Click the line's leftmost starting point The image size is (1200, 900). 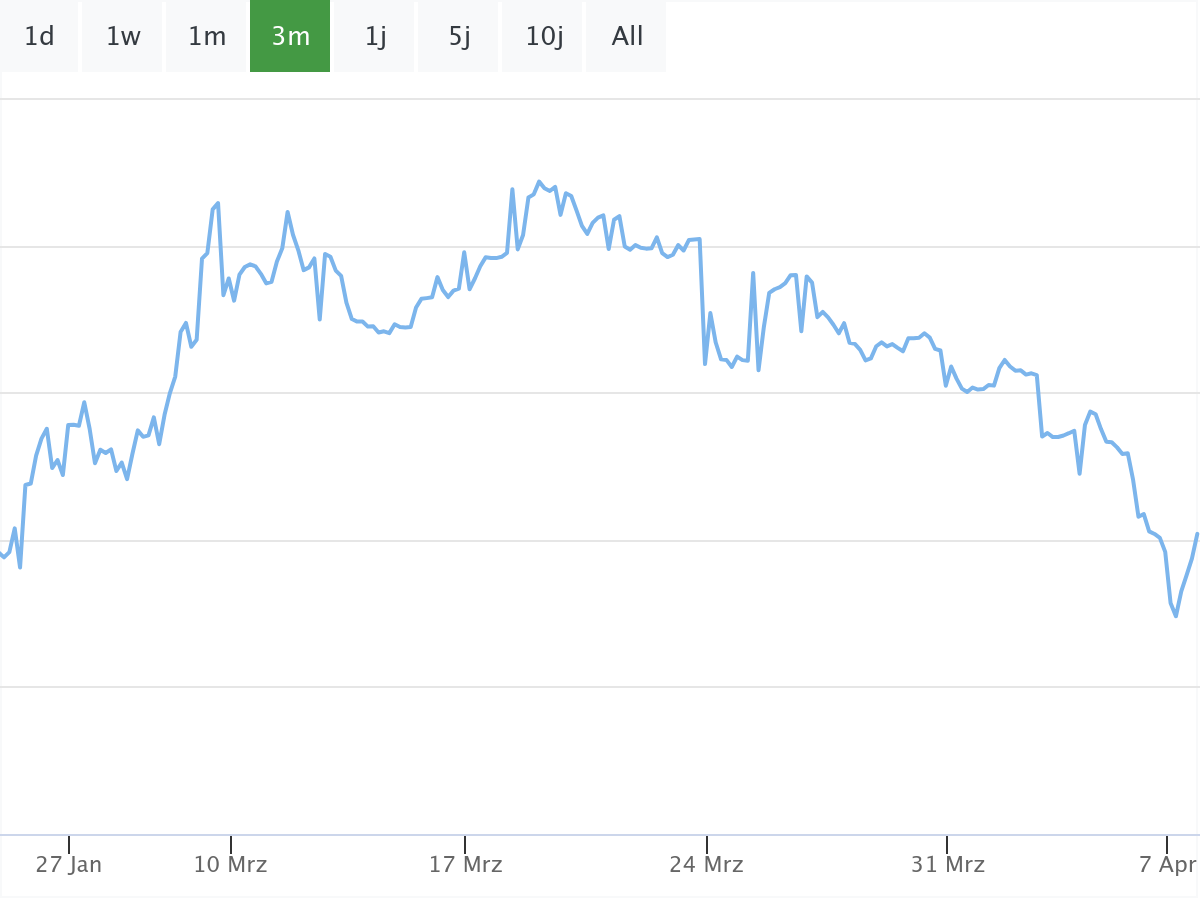tap(2, 553)
